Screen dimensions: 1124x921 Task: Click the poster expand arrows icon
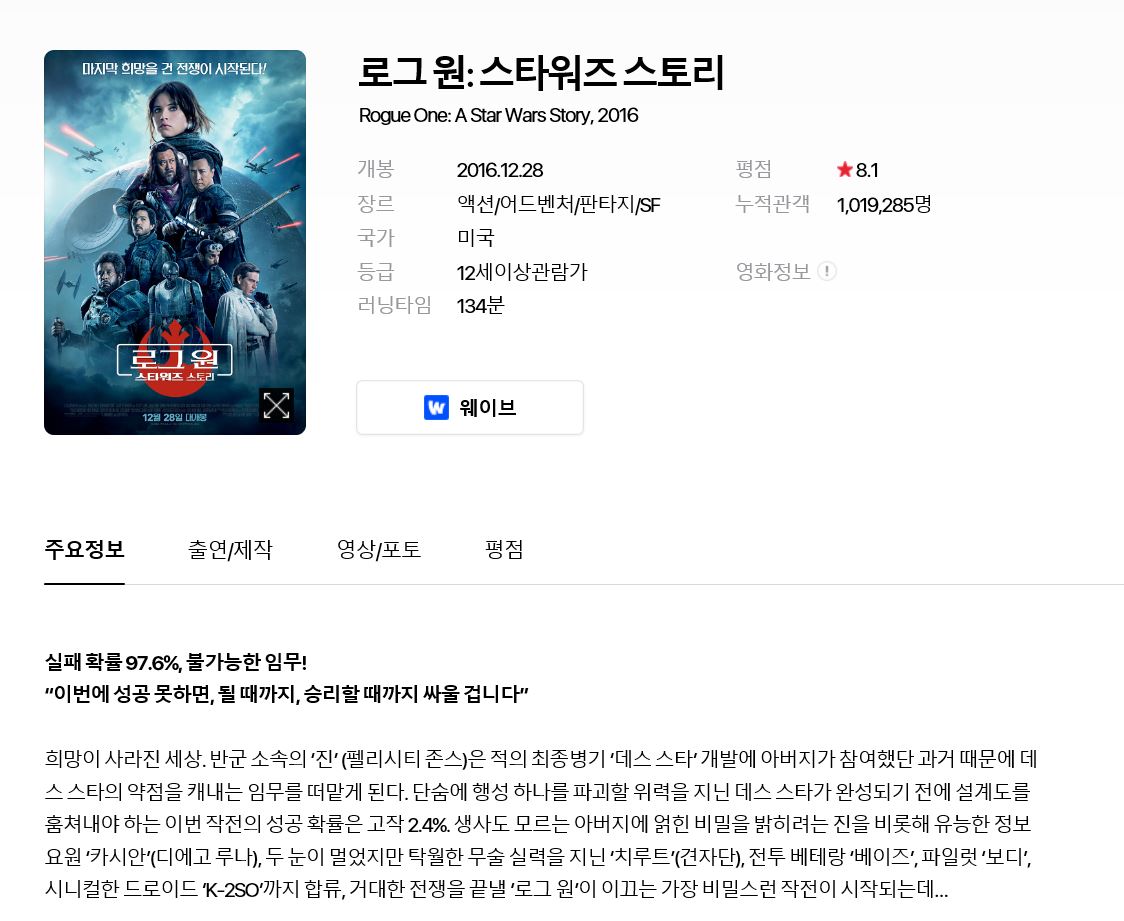276,405
